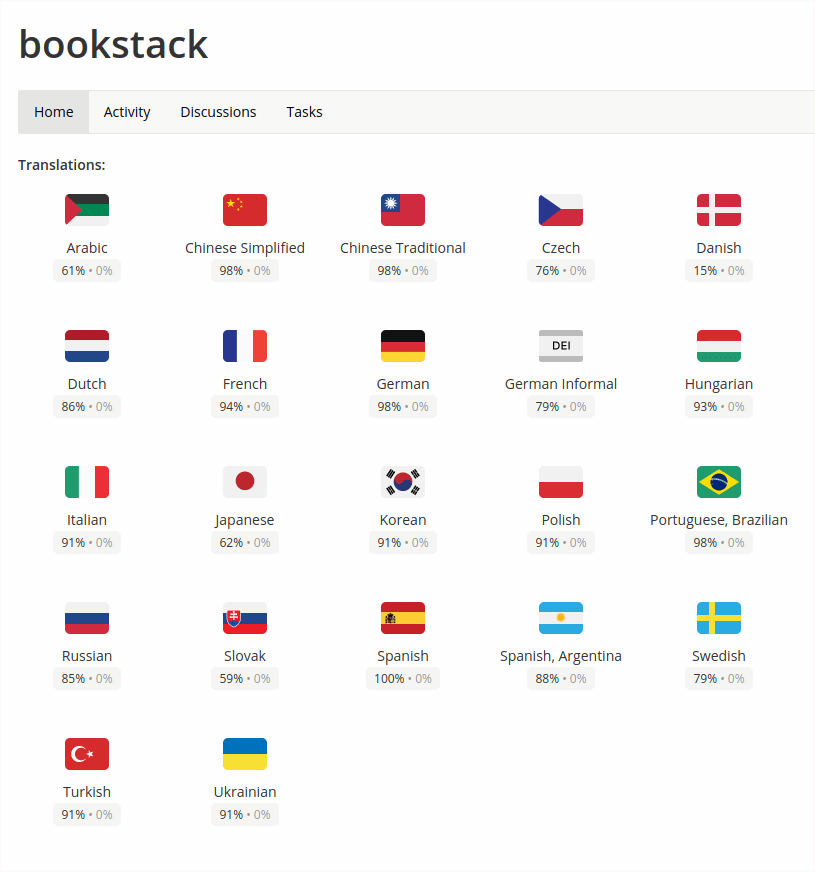
Task: Choose the Polish flag icon
Action: [x=560, y=482]
